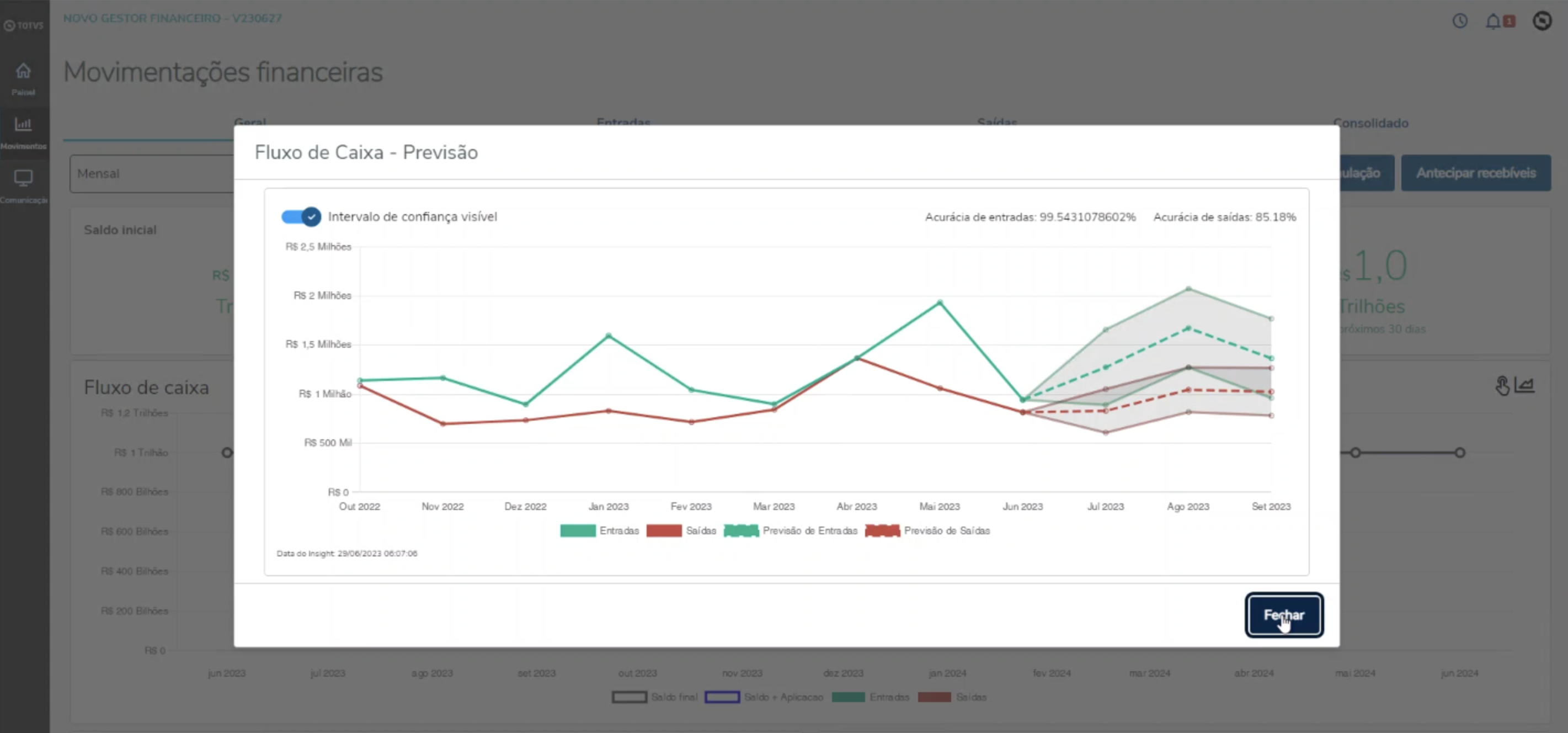Viewport: 1568px width, 733px height.
Task: Hide the Saídas legend series
Action: click(x=664, y=531)
